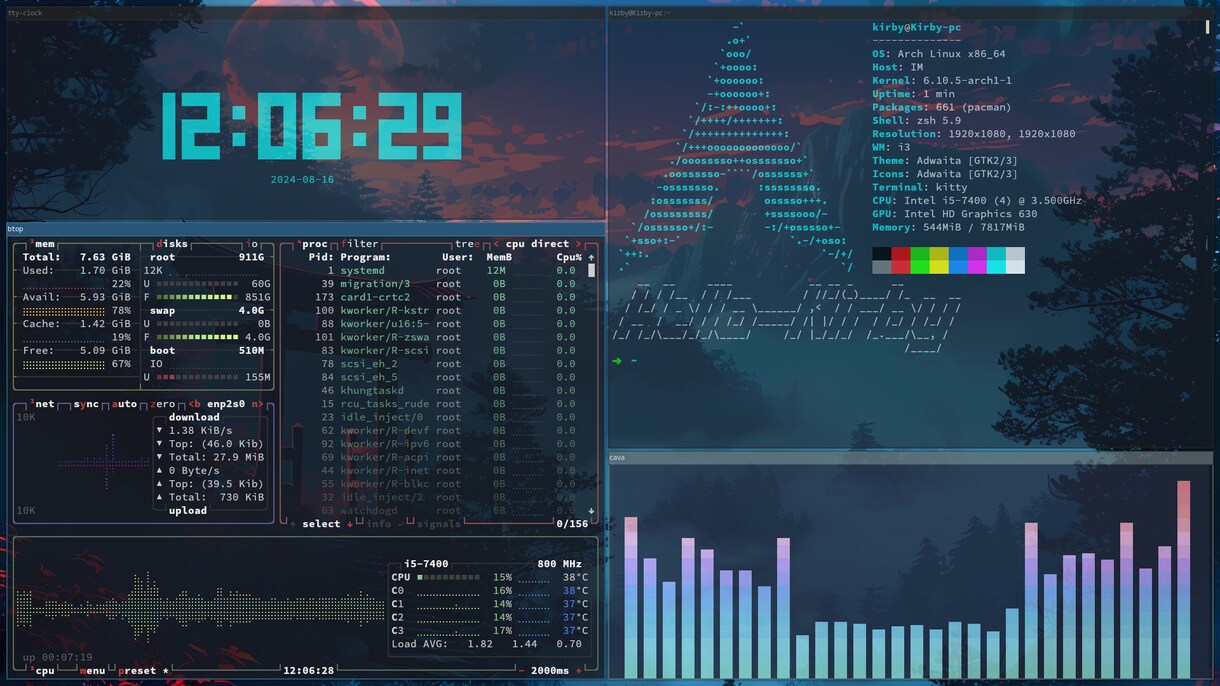Click the tallest bar in cava visualizer
This screenshot has height=686, width=1220.
(x=1184, y=580)
